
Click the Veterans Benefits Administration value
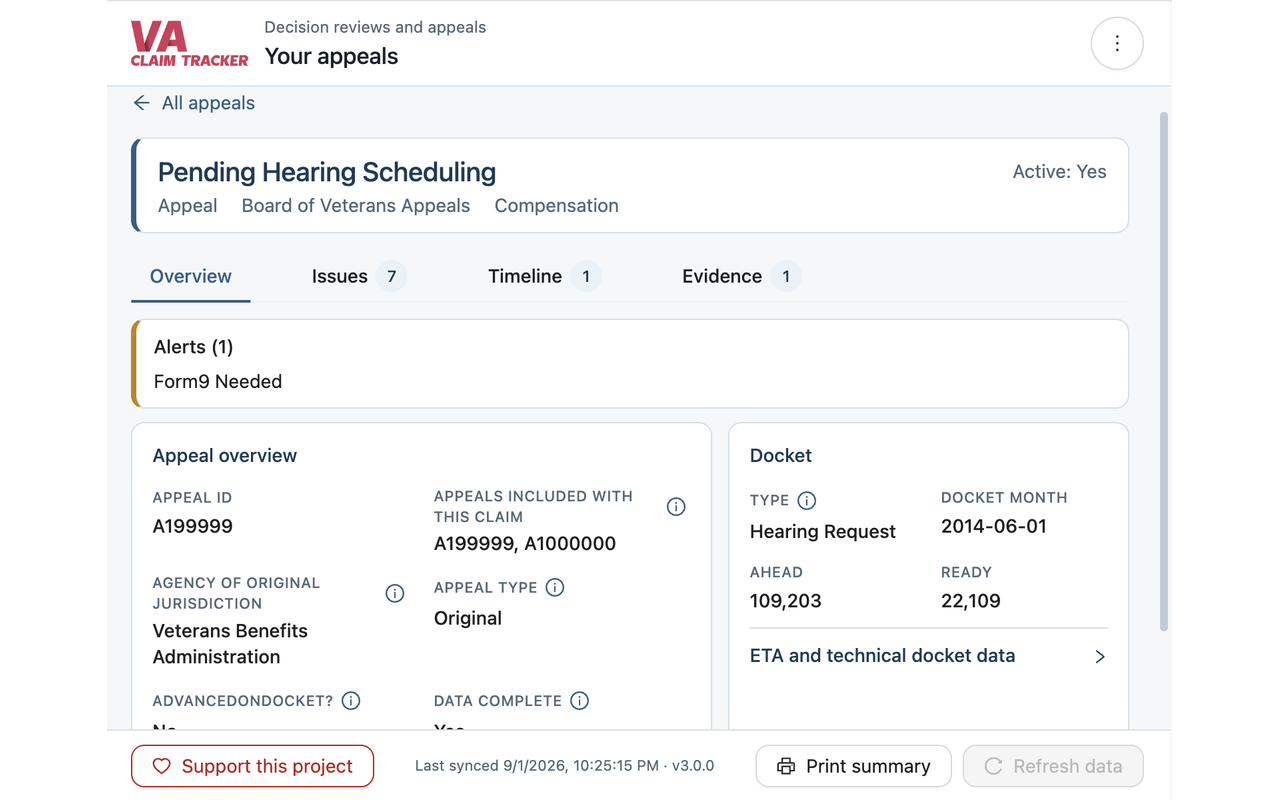pyautogui.click(x=230, y=644)
